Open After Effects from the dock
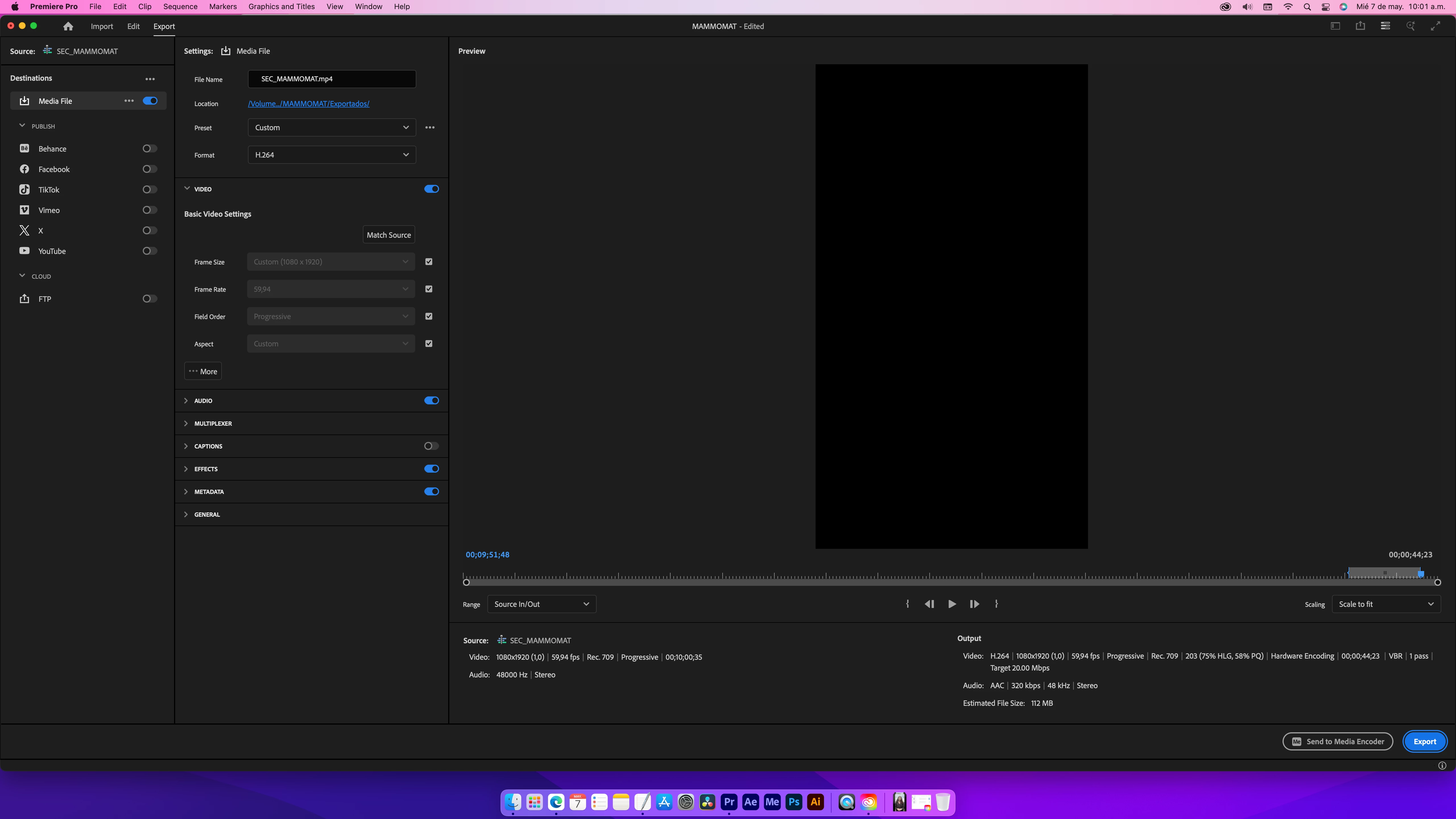1456x819 pixels. coord(750,801)
